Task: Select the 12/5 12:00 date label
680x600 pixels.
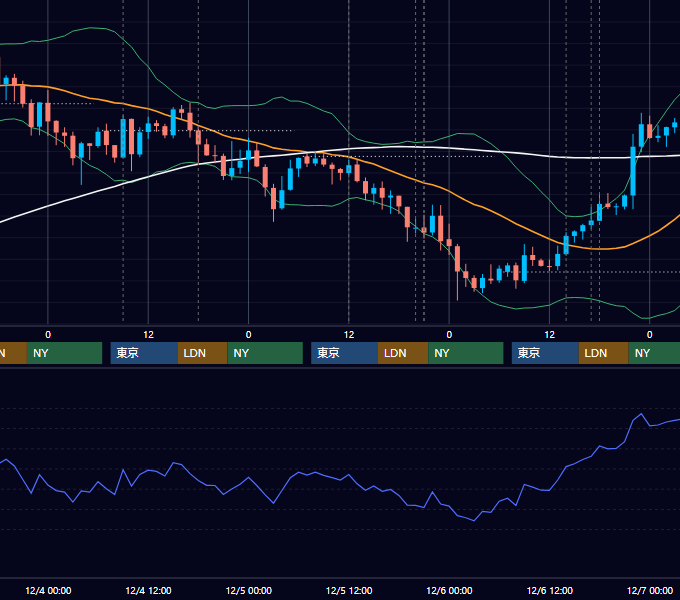Action: (349, 590)
